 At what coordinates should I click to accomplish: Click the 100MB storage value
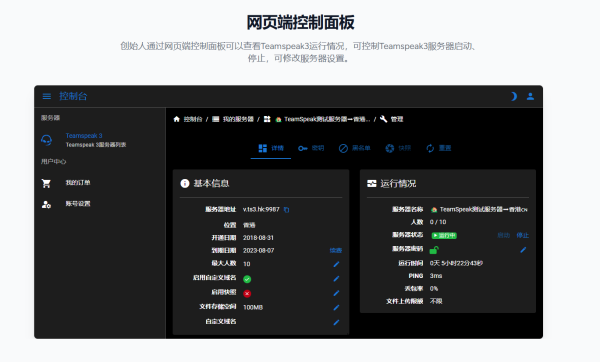tap(253, 307)
